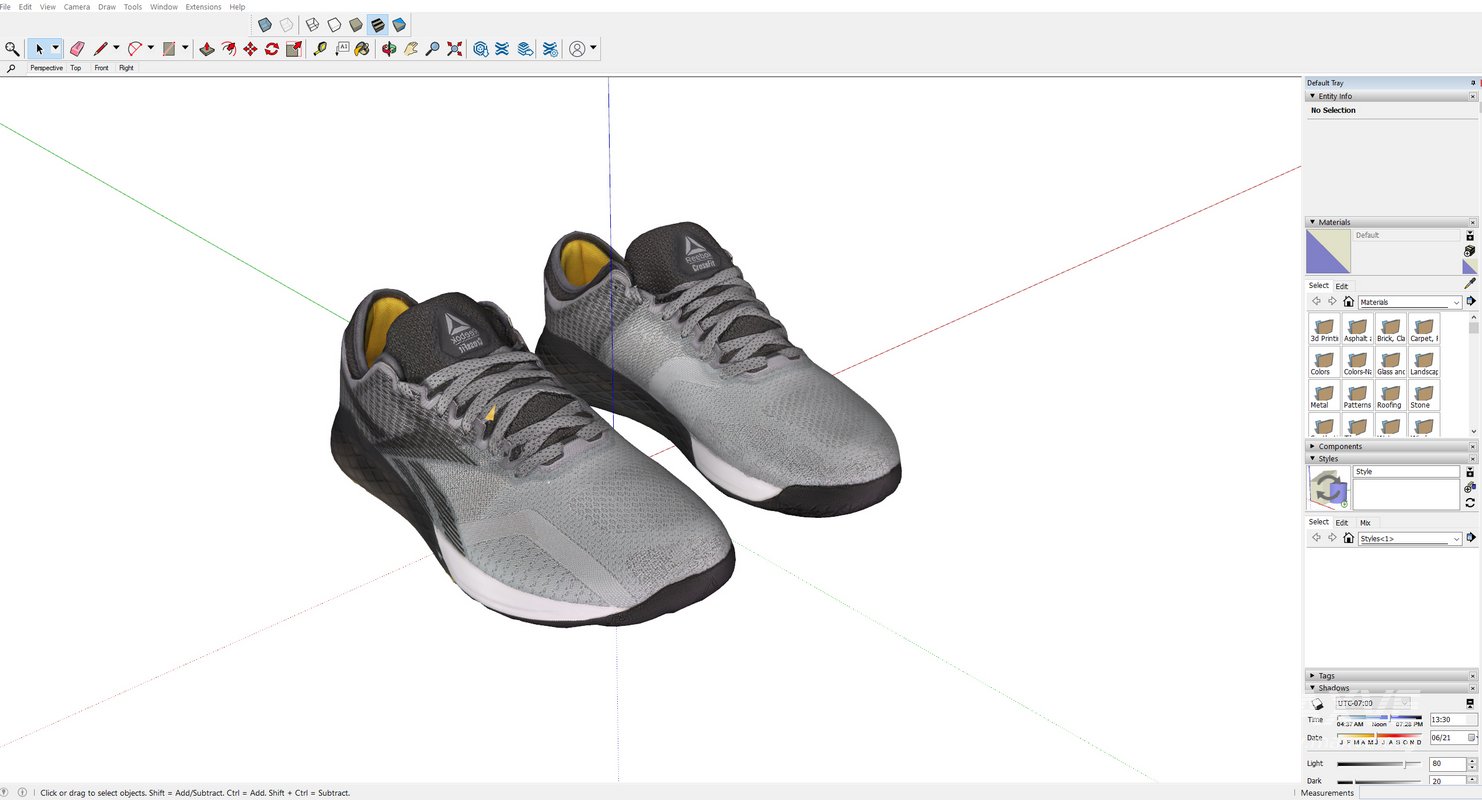Click Zoom Extents to frame the model
The width and height of the screenshot is (1482, 800).
[x=454, y=47]
